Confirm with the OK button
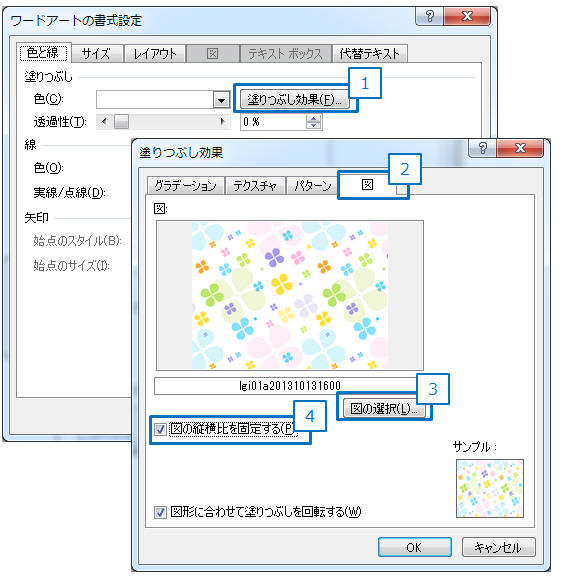 tap(415, 547)
